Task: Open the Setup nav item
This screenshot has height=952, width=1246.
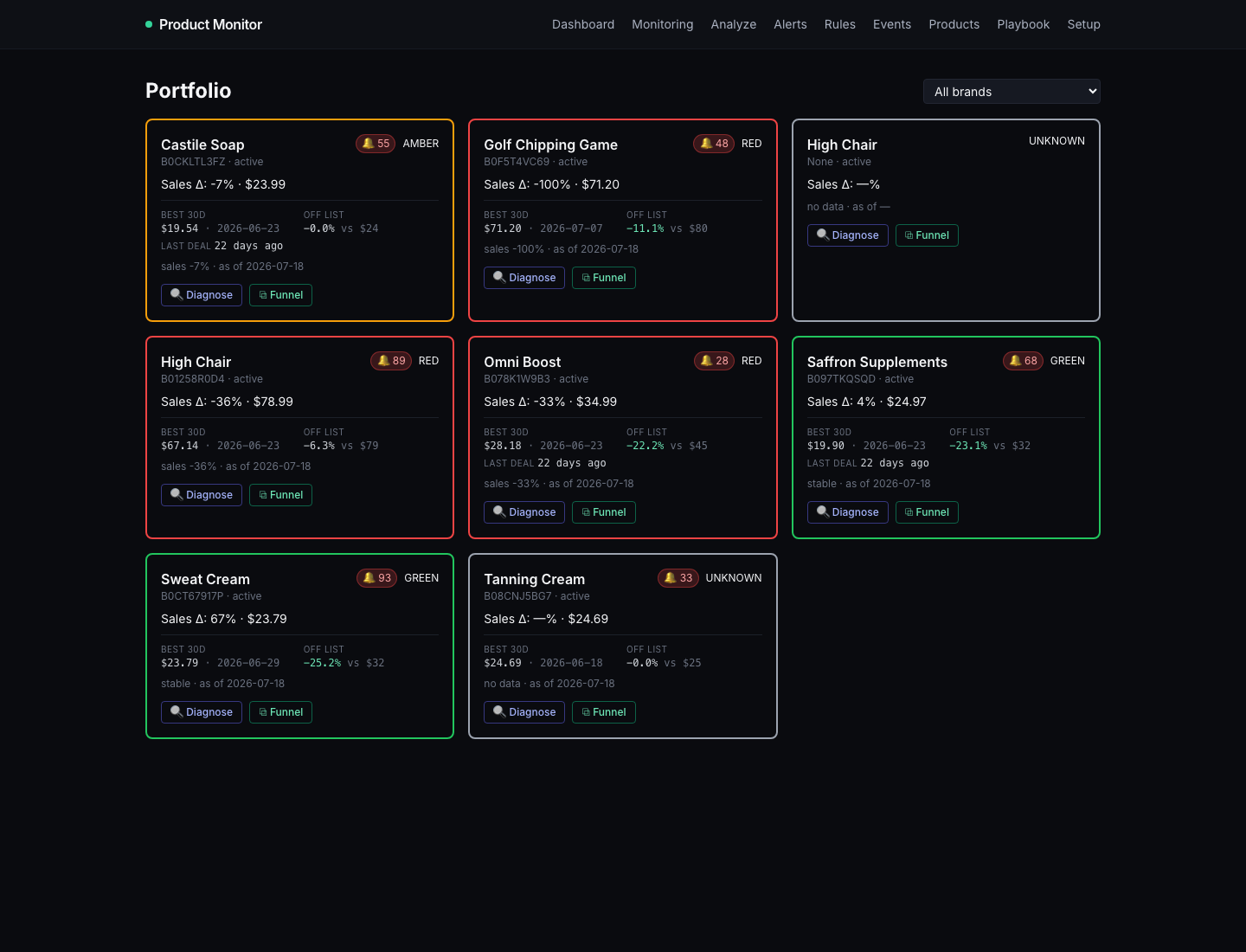Action: pyautogui.click(x=1084, y=24)
